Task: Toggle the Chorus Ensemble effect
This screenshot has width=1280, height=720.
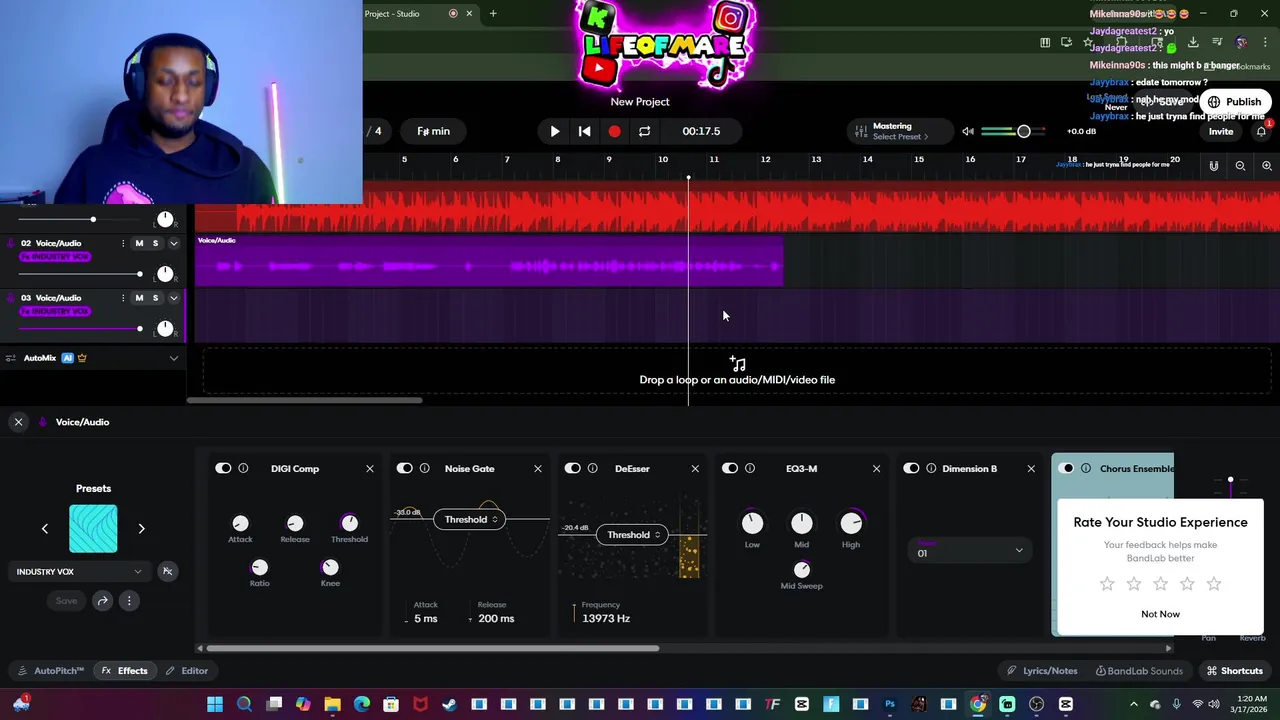Action: [x=1067, y=468]
